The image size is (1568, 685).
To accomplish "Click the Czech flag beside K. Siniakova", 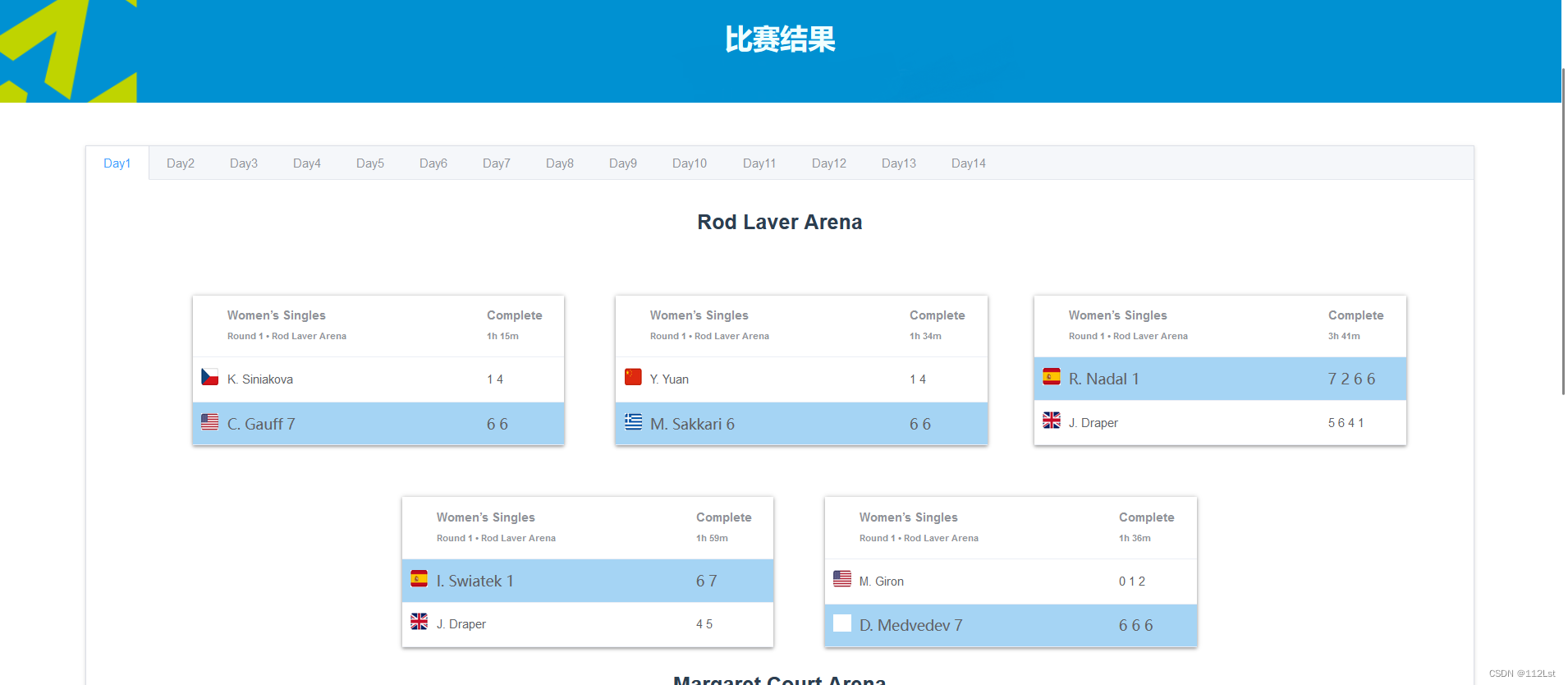I will click(x=210, y=377).
